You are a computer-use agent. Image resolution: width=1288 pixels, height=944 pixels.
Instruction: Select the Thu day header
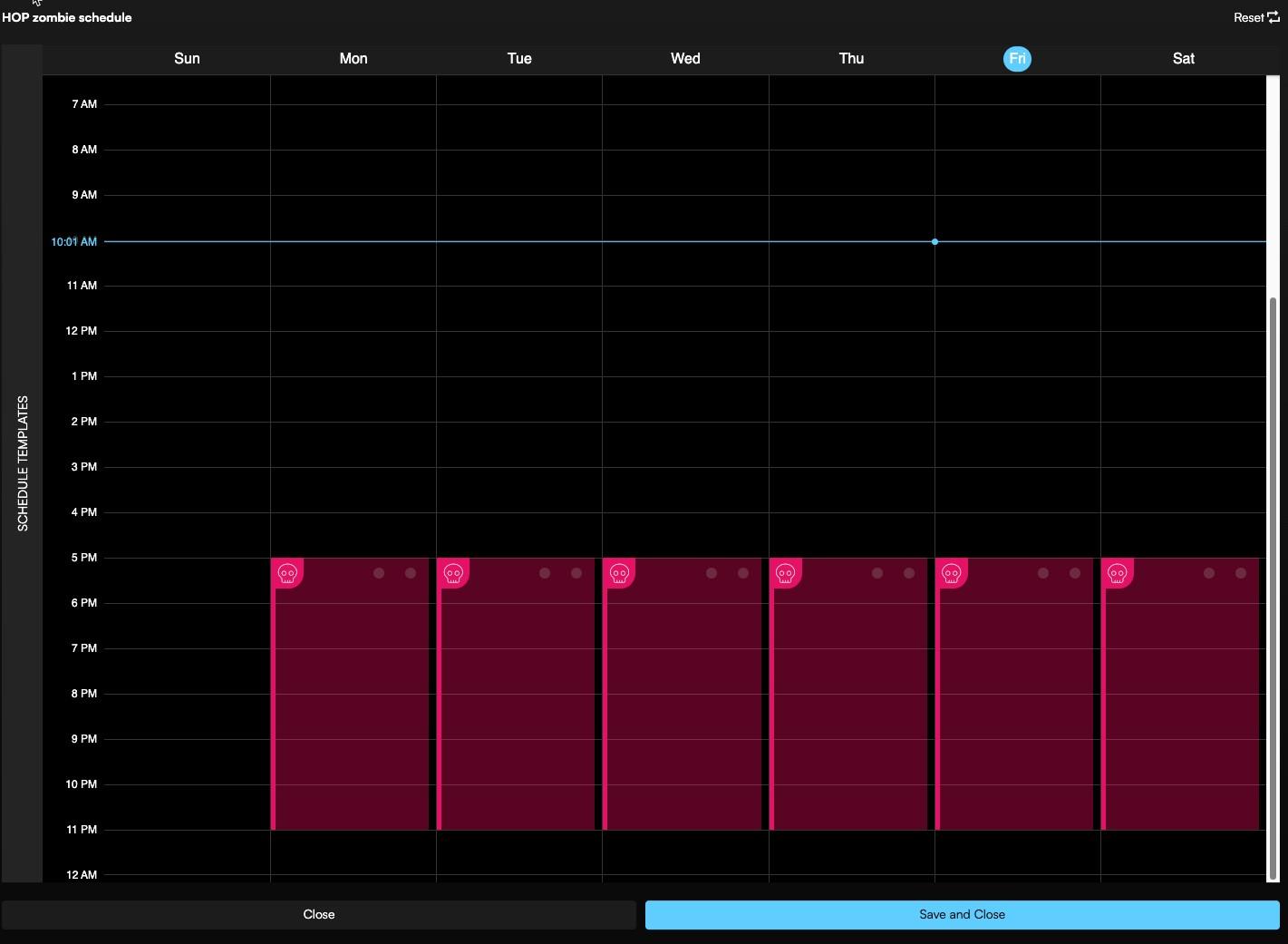[851, 58]
